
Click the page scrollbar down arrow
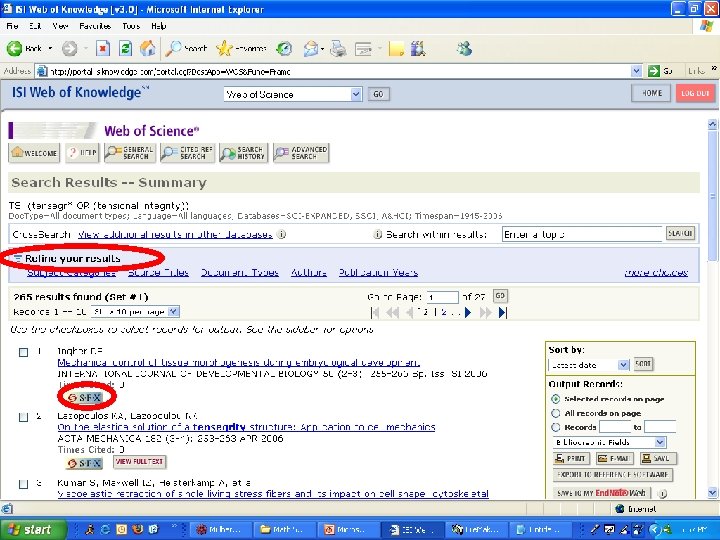pyautogui.click(x=712, y=493)
